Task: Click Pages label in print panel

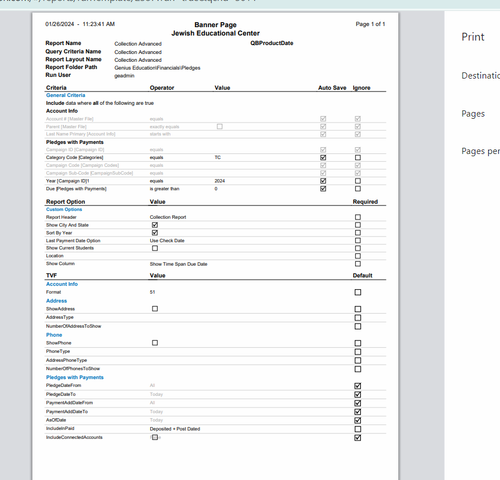Action: click(473, 114)
